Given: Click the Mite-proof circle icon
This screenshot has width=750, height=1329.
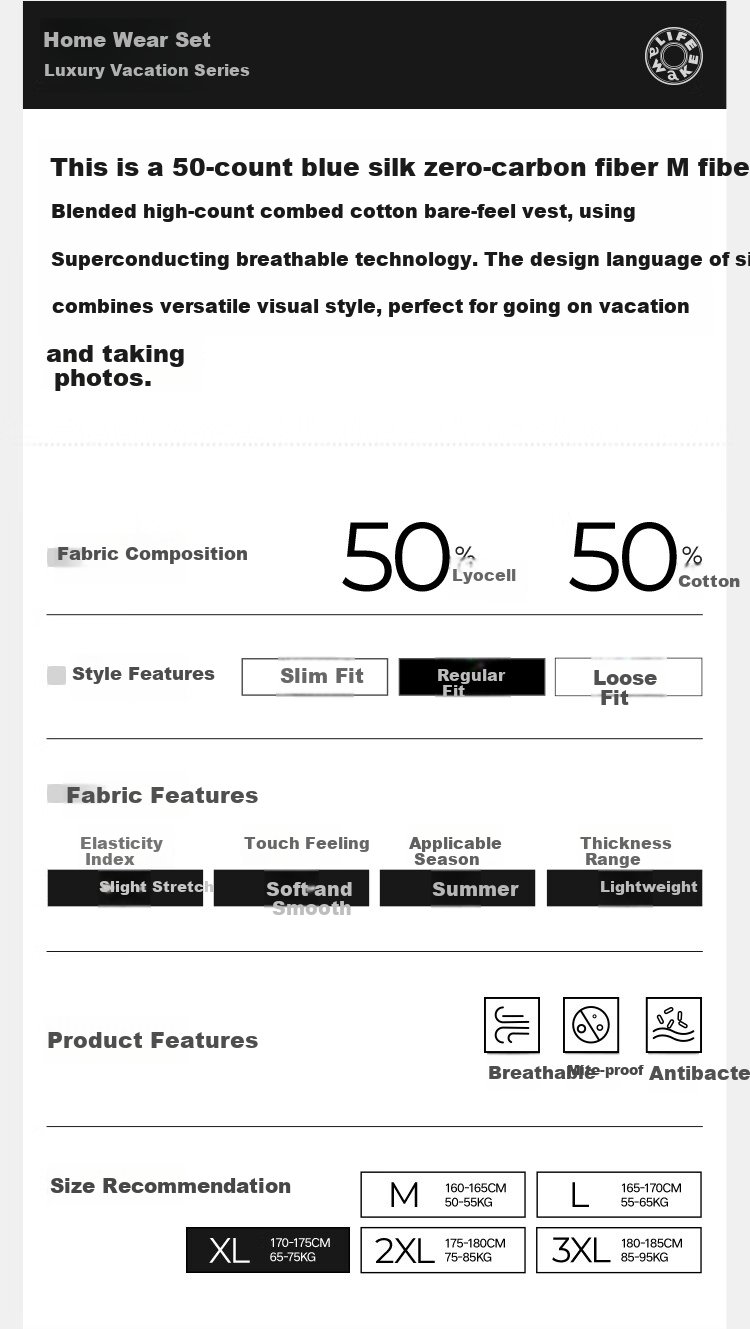Looking at the screenshot, I should pyautogui.click(x=591, y=1025).
